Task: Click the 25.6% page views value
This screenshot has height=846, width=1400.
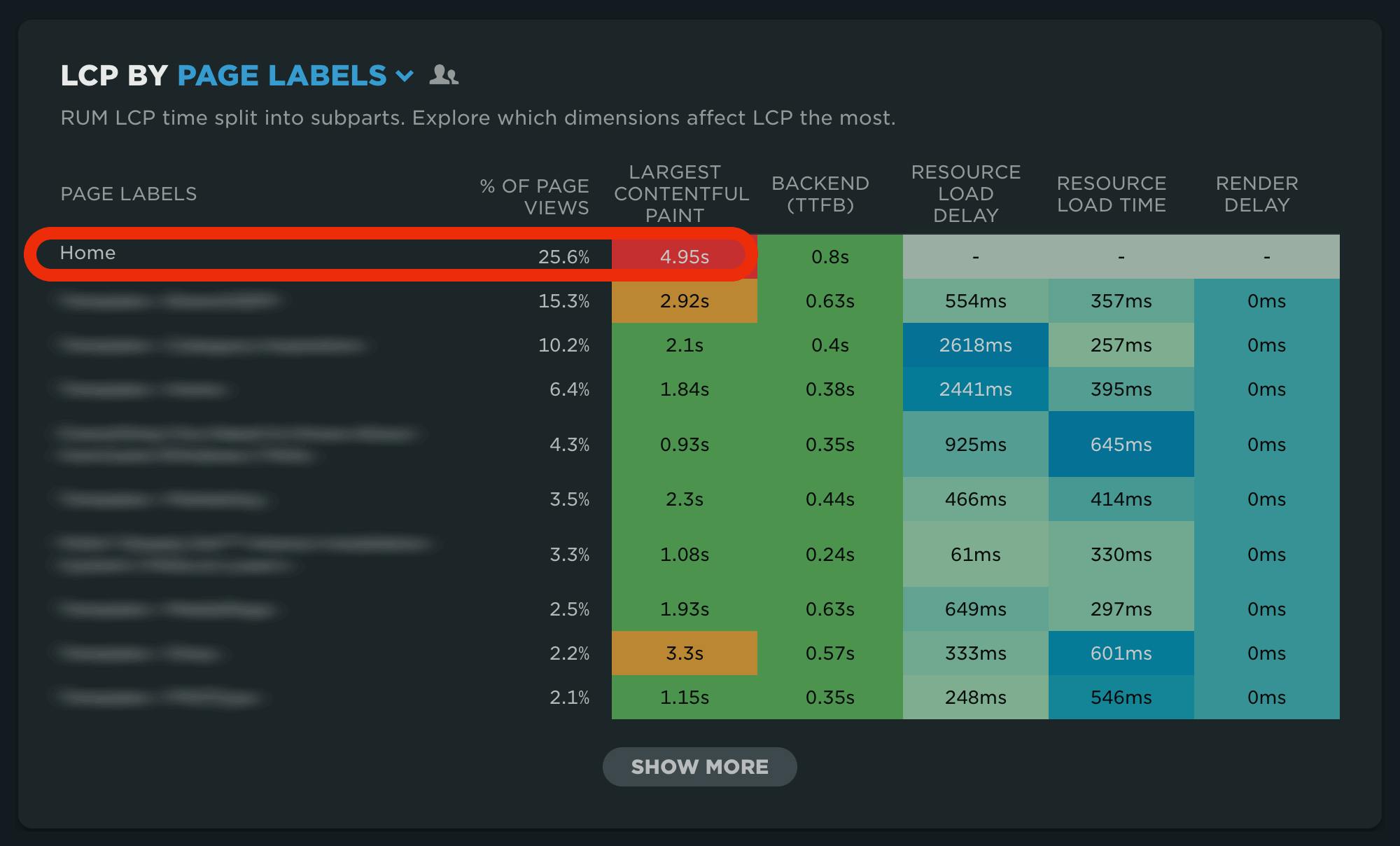Action: 563,257
